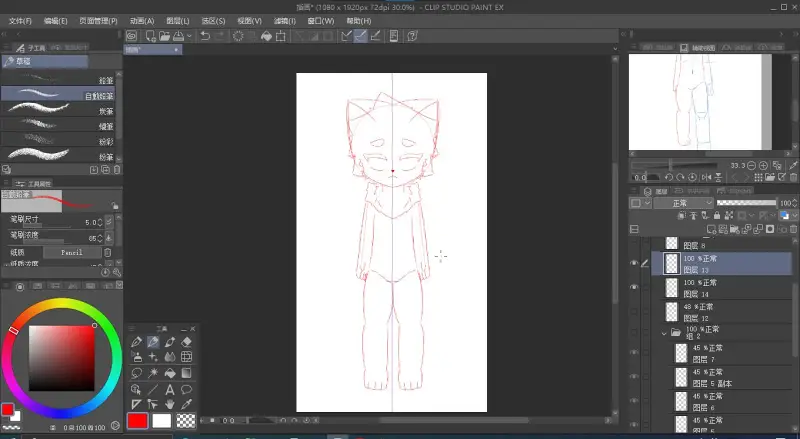Viewport: 800px width, 439px height.
Task: Delete layer with layer panel trash icon
Action: 793,229
